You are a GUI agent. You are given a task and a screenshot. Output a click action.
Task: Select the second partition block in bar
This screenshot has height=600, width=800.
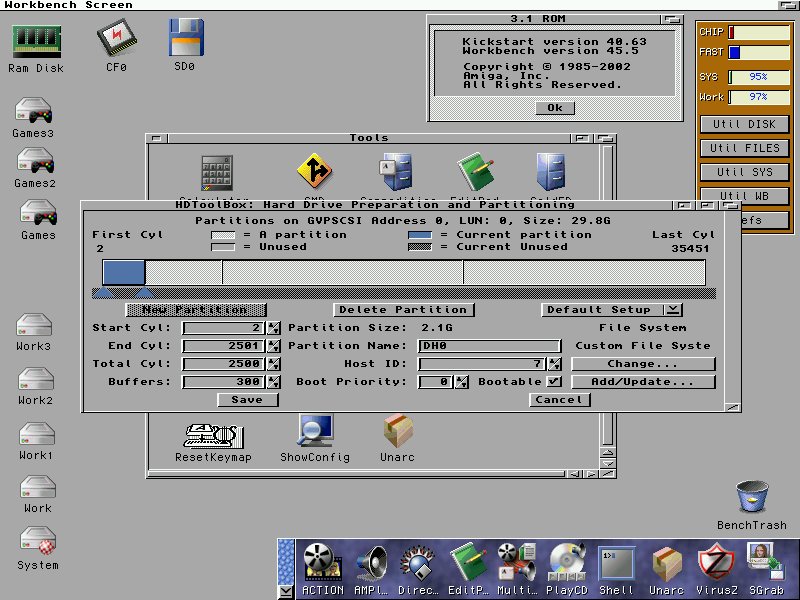pos(184,272)
